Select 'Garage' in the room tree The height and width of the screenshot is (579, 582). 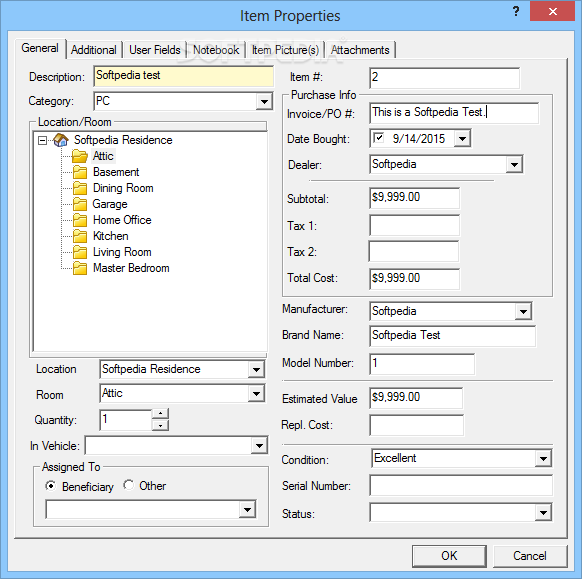[110, 204]
